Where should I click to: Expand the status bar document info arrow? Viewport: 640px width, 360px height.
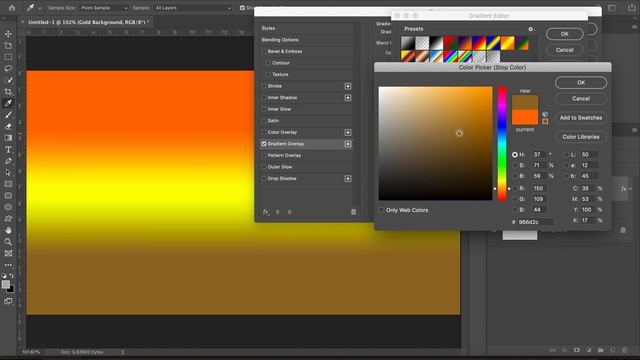click(x=122, y=352)
